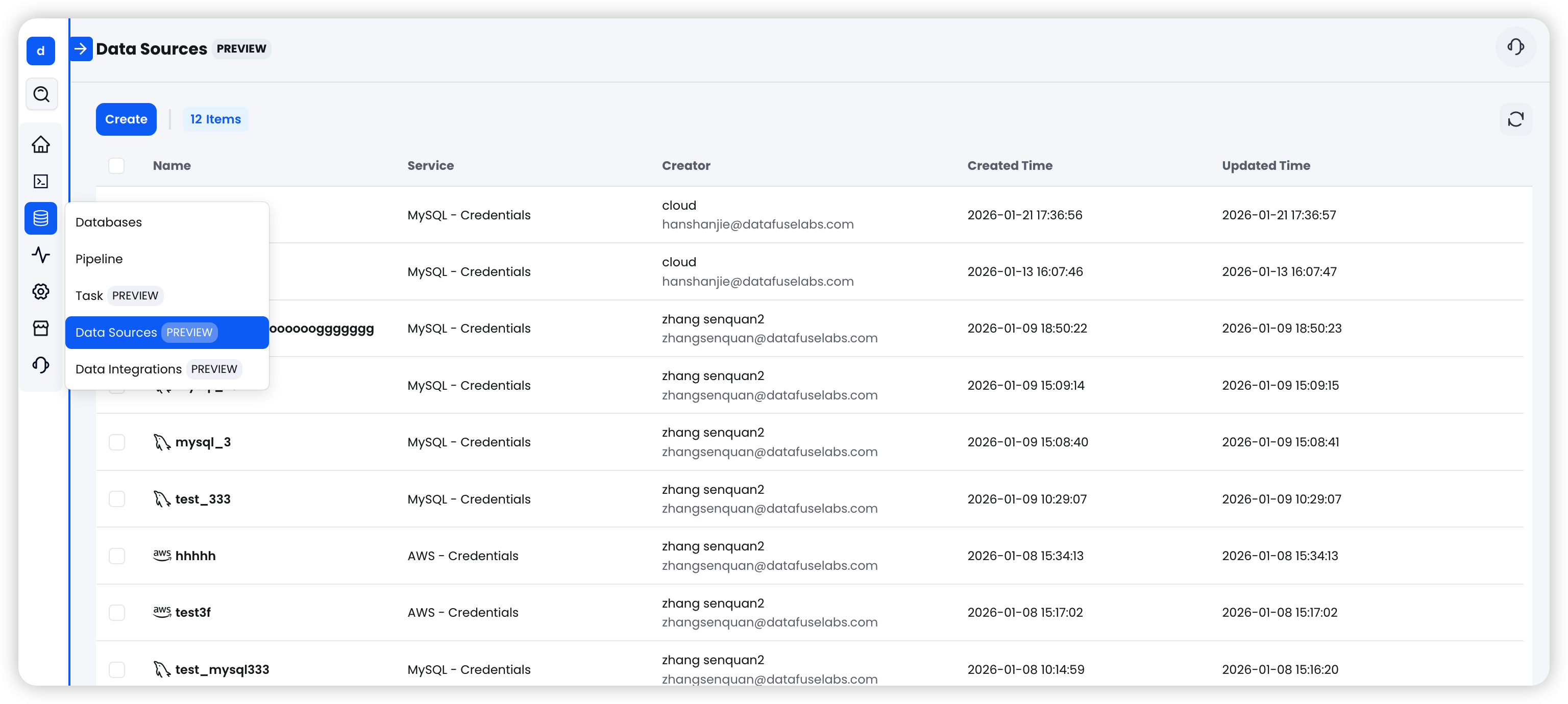1568x704 pixels.
Task: Select Databases in the flyout menu
Action: pyautogui.click(x=108, y=222)
